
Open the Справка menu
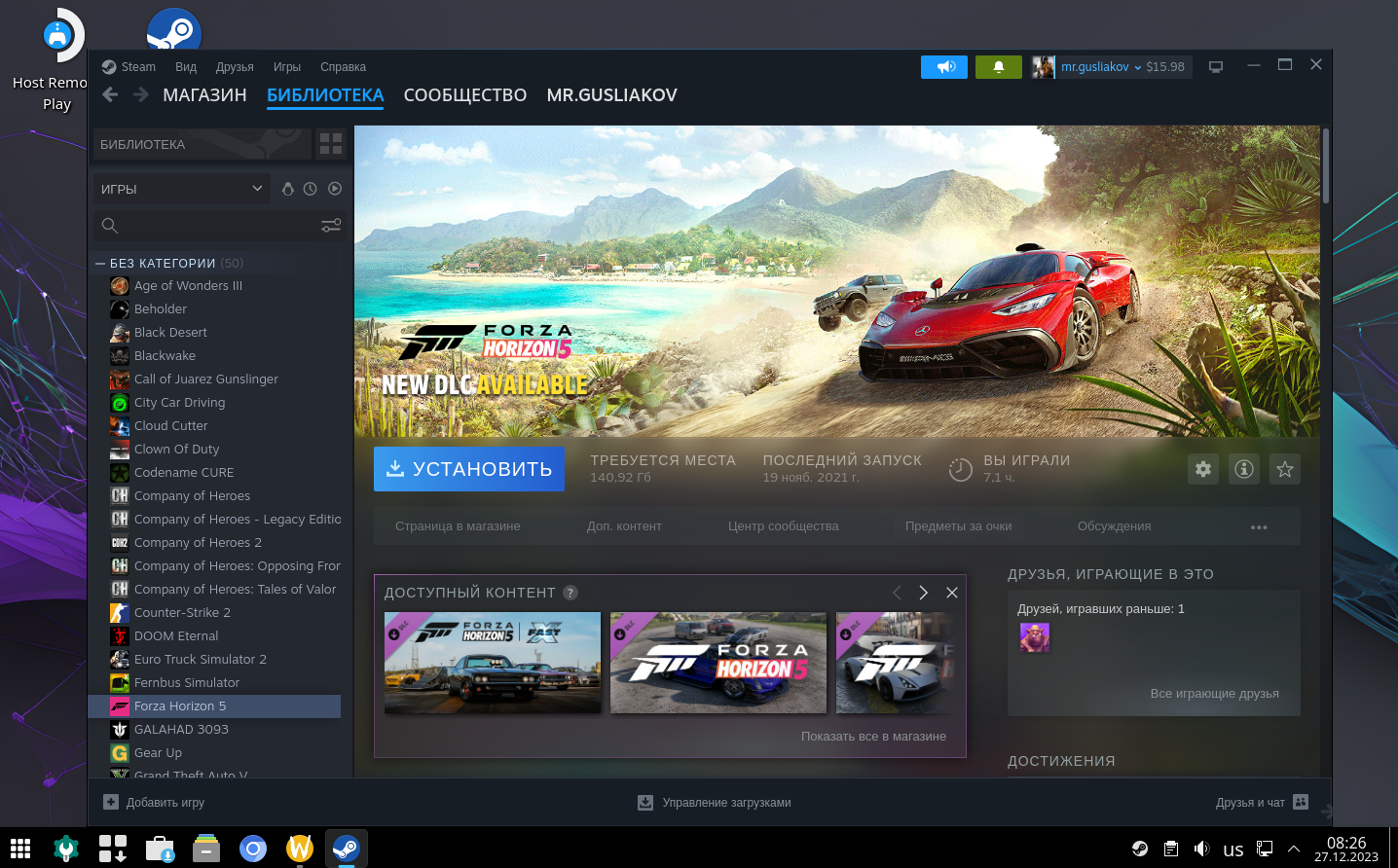pyautogui.click(x=343, y=67)
